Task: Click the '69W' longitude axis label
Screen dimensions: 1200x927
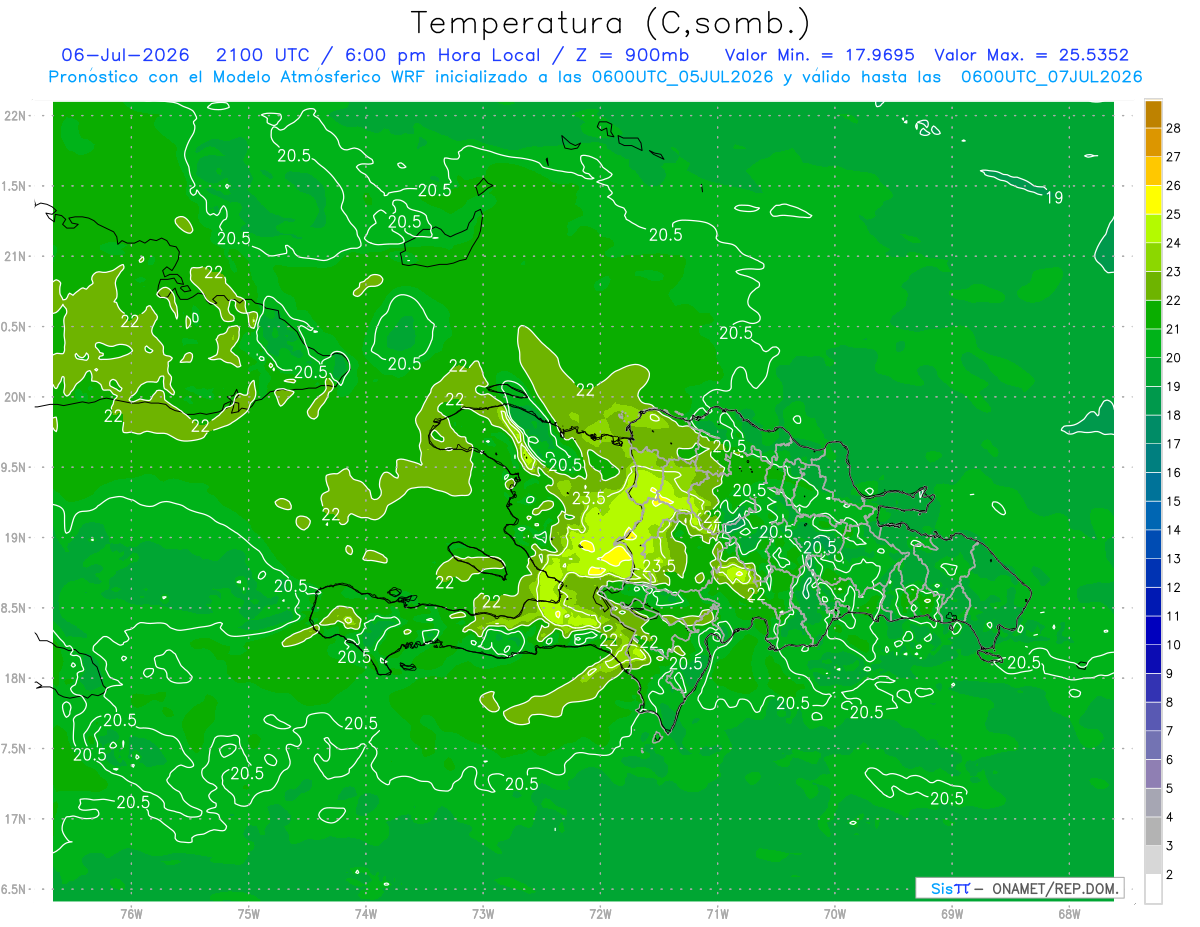Action: tap(951, 914)
